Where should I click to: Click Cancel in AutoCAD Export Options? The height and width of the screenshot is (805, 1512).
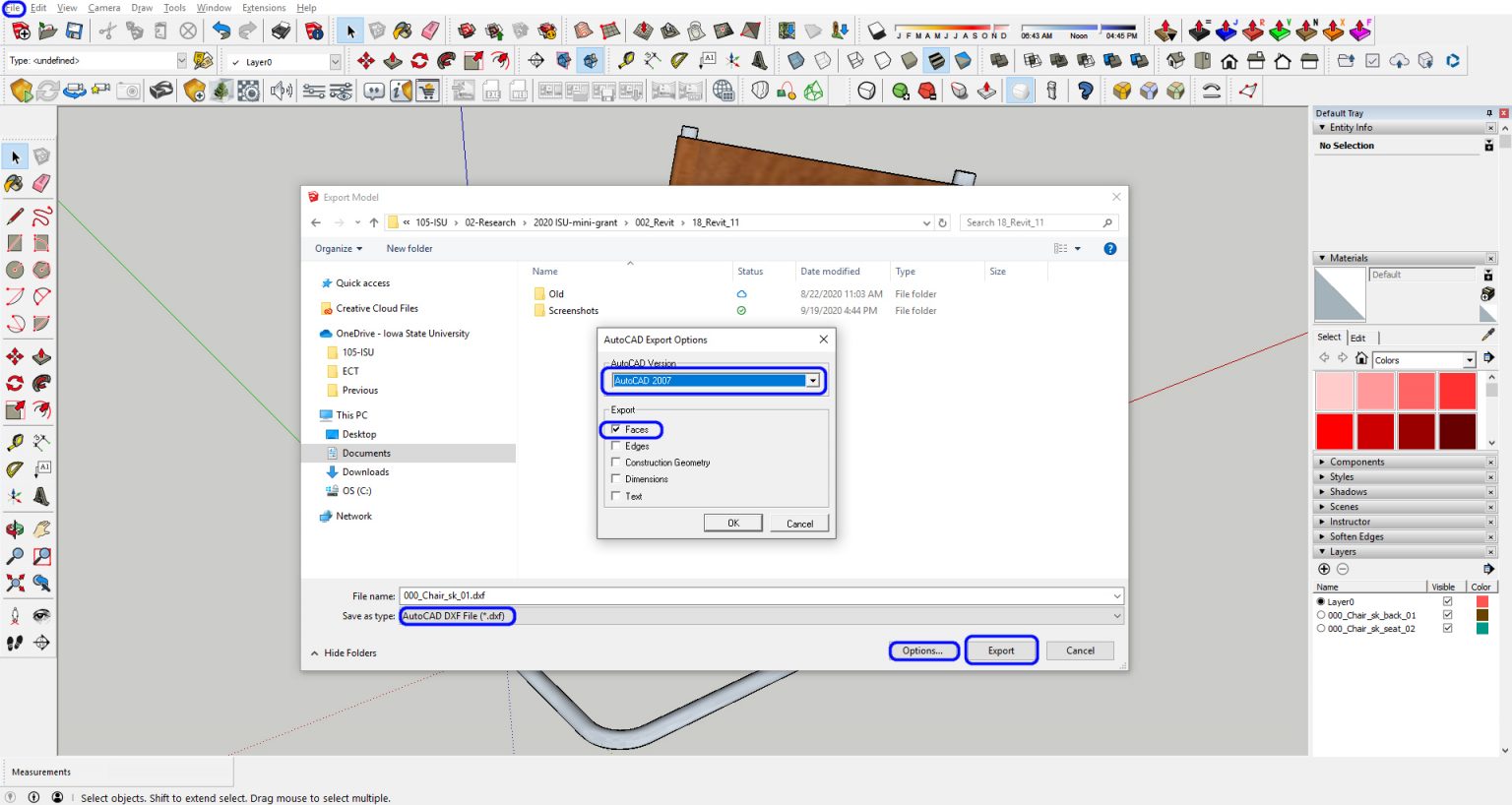799,524
